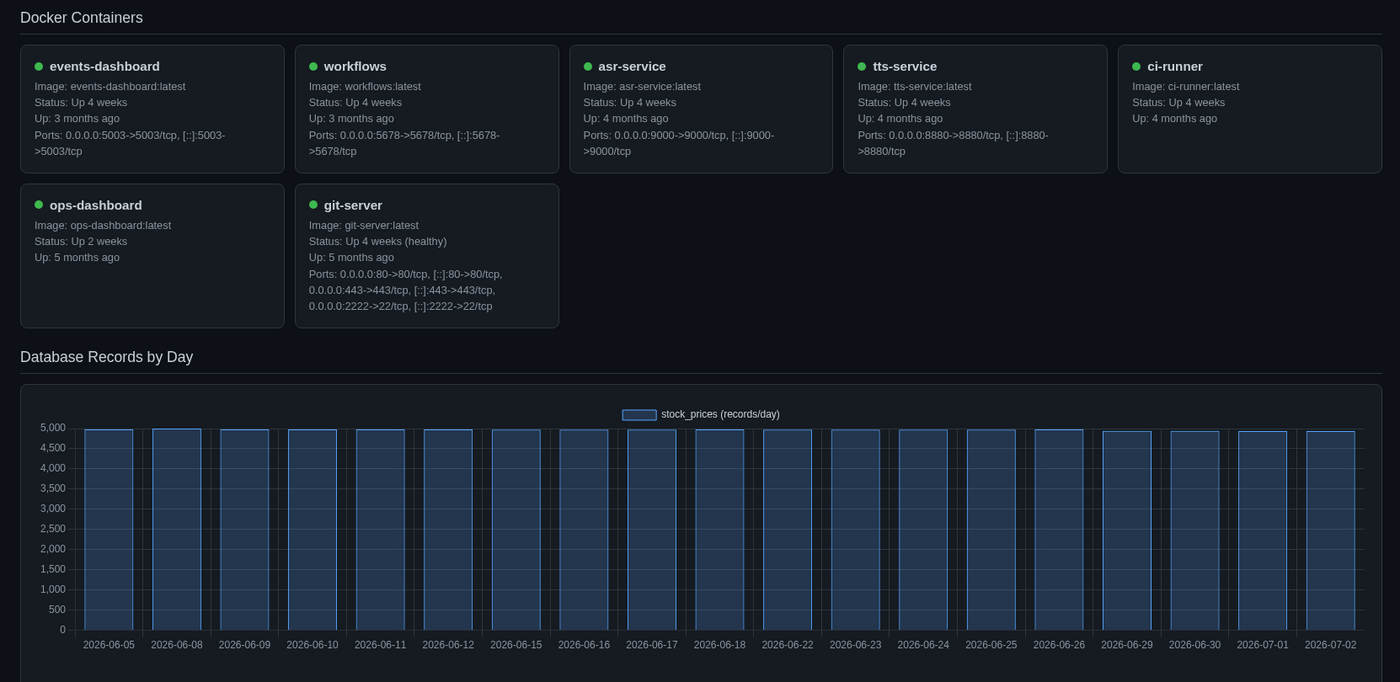Click 'Image: ci-runner:latest' text
This screenshot has width=1400, height=682.
click(x=1186, y=86)
